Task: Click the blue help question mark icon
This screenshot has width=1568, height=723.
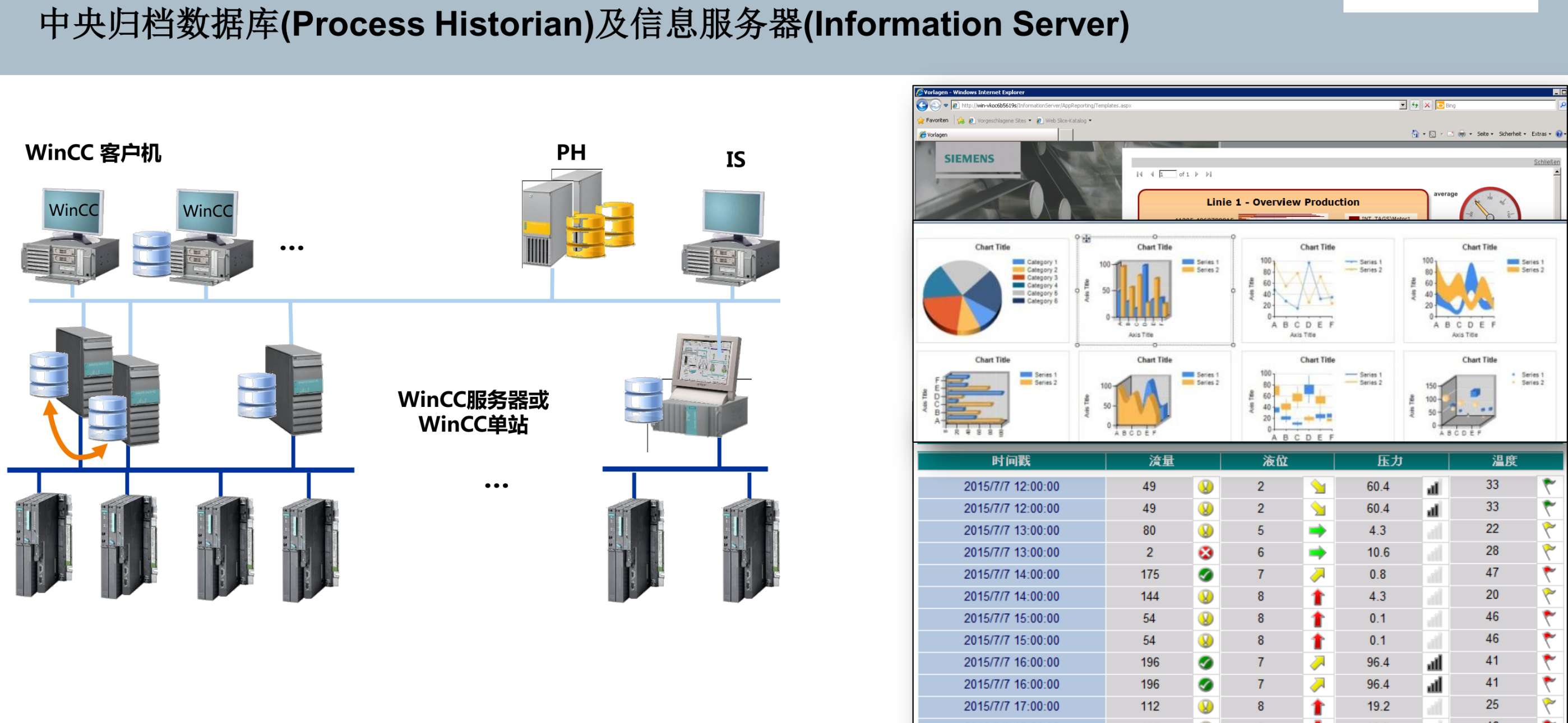Action: click(x=1558, y=134)
